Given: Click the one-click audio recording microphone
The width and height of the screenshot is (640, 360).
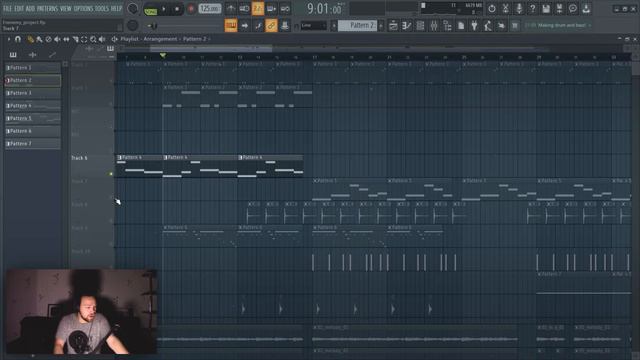Looking at the screenshot, I should [519, 9].
